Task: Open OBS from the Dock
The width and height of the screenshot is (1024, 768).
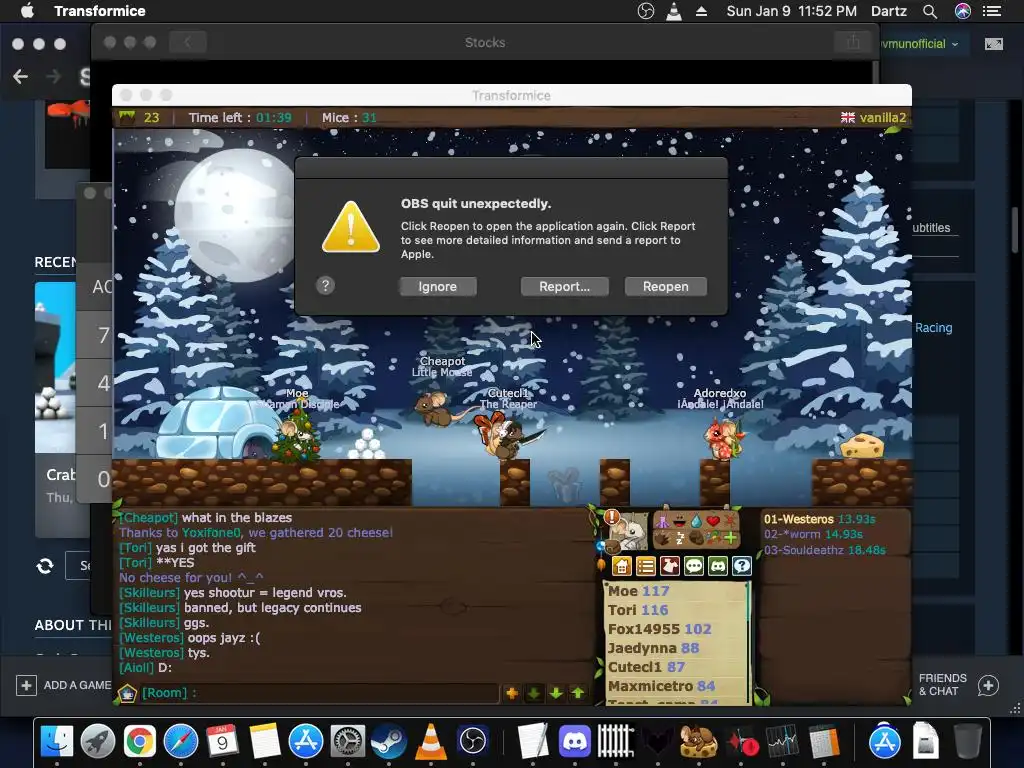Action: pyautogui.click(x=473, y=741)
